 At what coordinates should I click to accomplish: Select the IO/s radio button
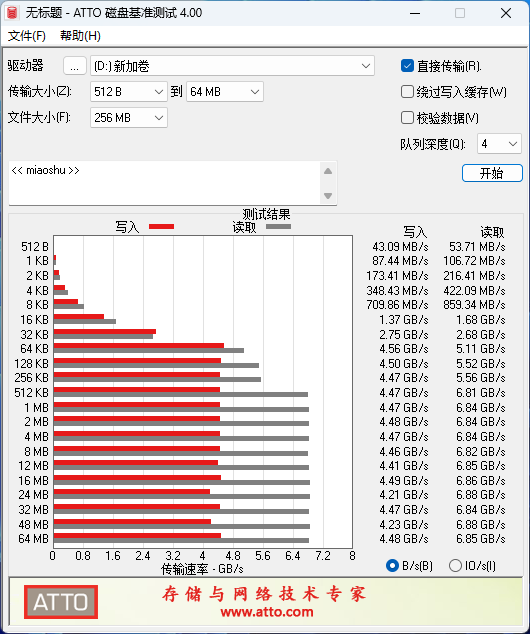pyautogui.click(x=455, y=565)
